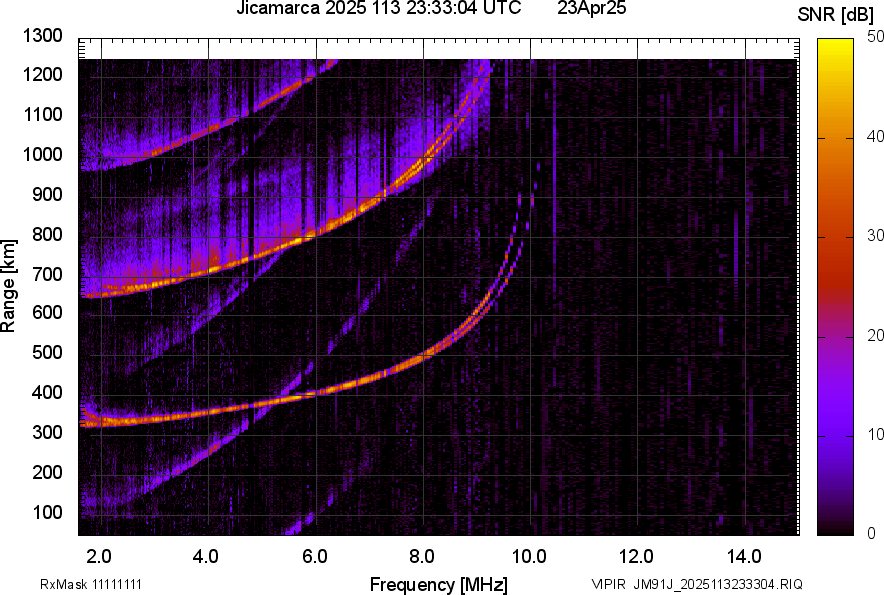Click the 'SNR [dB]' colorbar label

click(836, 15)
